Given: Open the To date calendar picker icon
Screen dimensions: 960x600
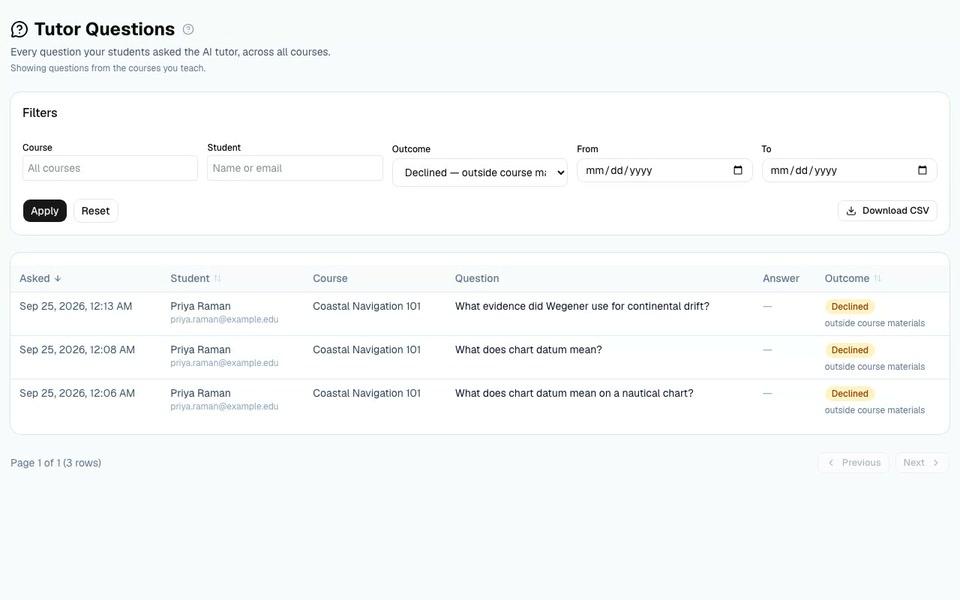Looking at the screenshot, I should pyautogui.click(x=922, y=170).
